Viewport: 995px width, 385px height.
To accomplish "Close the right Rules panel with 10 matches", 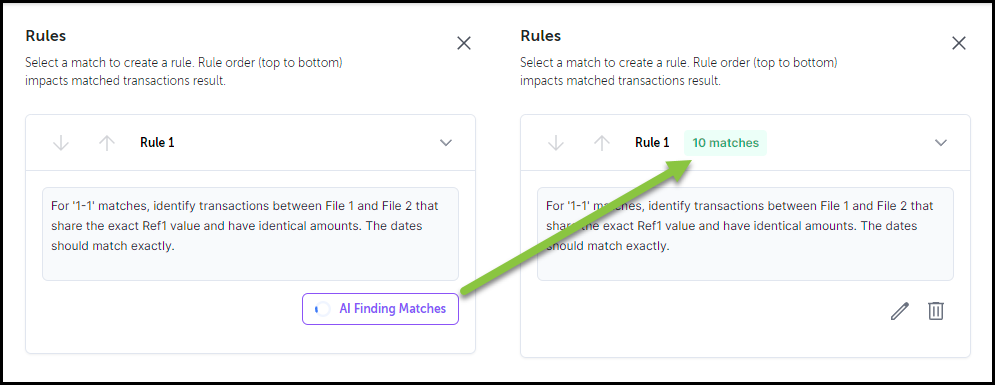I will tap(959, 43).
